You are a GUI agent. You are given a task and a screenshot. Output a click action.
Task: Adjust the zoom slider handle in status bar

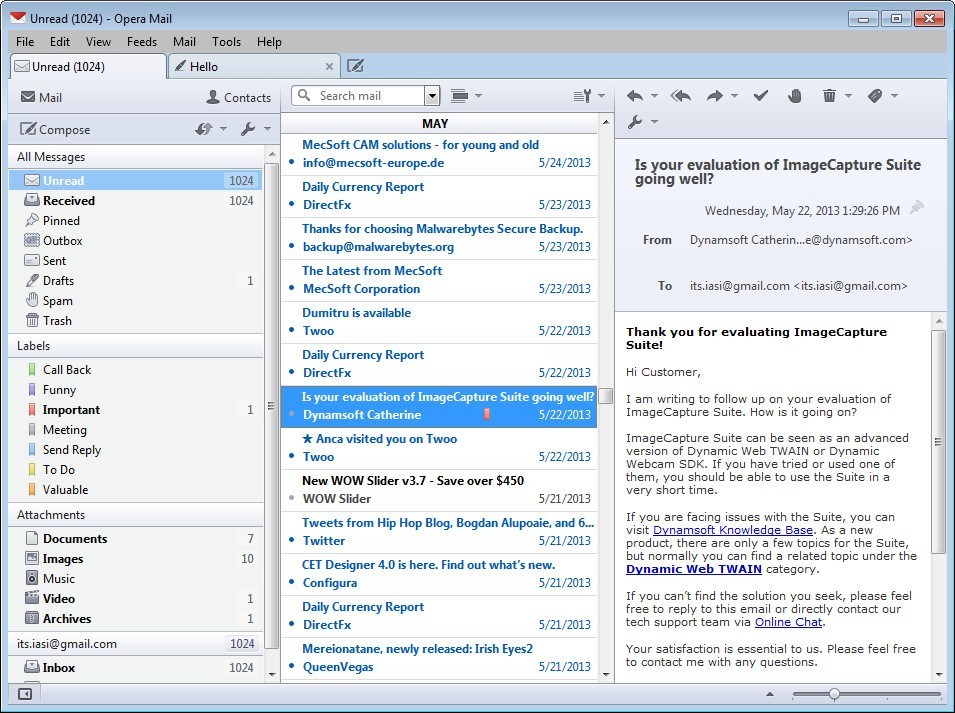pyautogui.click(x=834, y=694)
